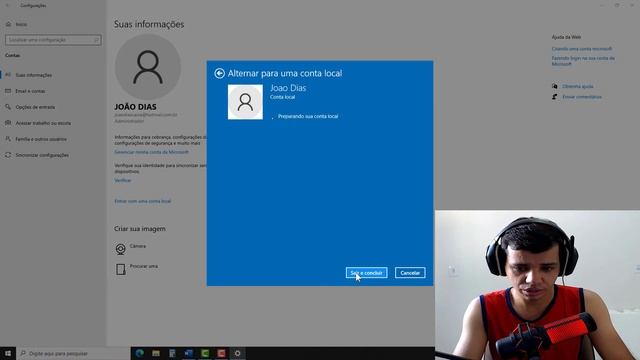Open the red app icon on the taskbar
640x360 pixels.
pos(221,353)
